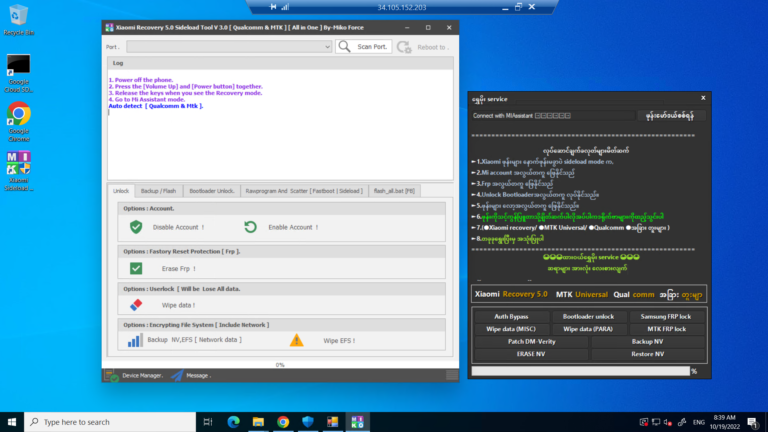Open Microsoft Edge in taskbar
The height and width of the screenshot is (432, 768).
coord(233,422)
